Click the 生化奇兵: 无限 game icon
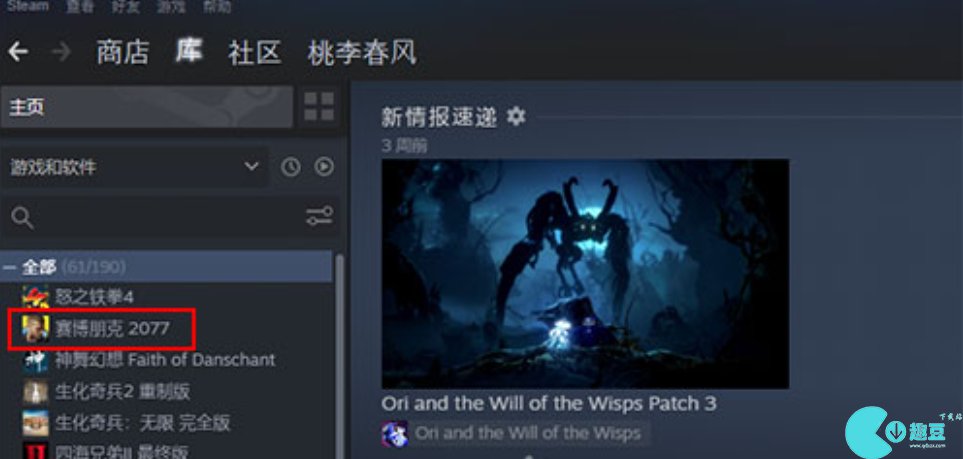Viewport: 963px width, 459px height. pos(36,423)
